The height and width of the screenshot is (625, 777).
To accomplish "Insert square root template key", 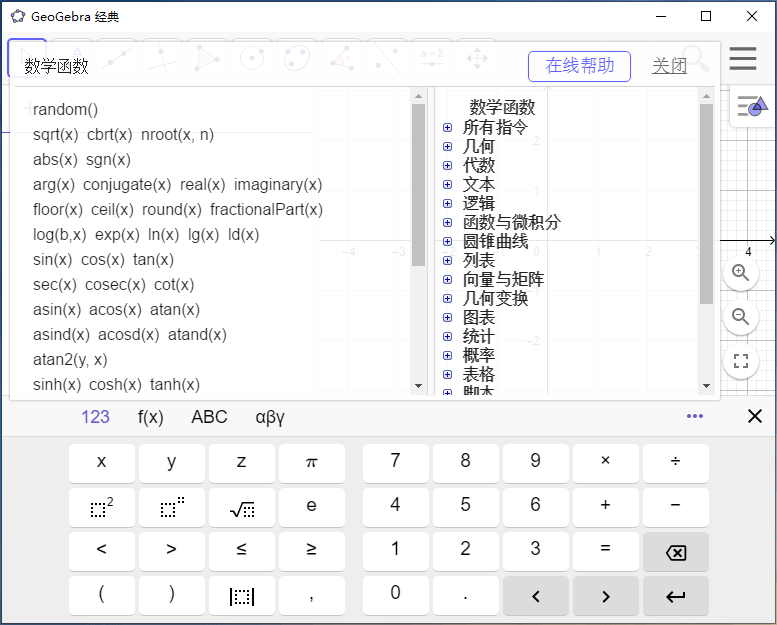I will pos(242,508).
